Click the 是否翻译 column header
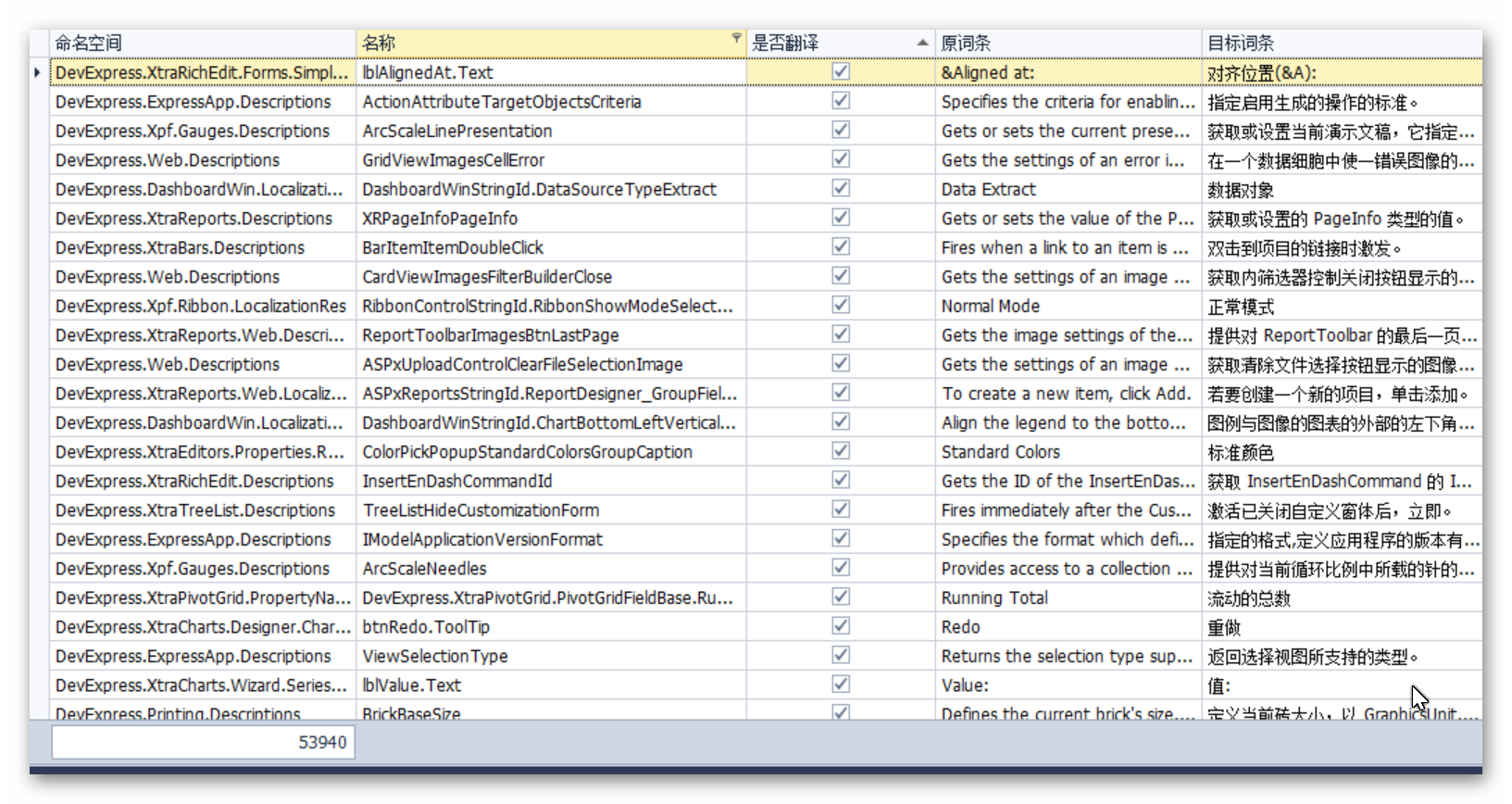 (x=841, y=43)
